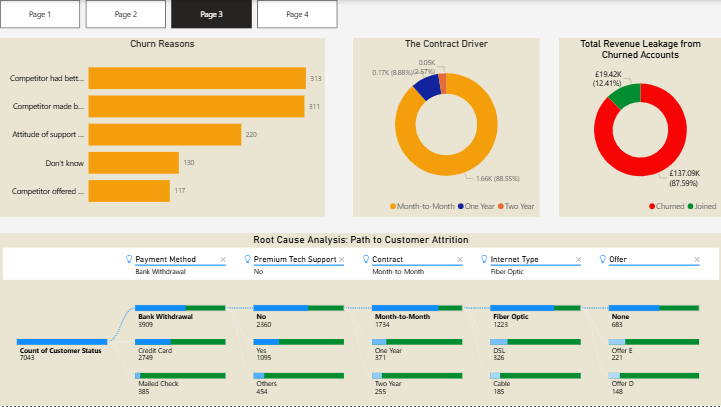Remove the Internet Type level with its X
The image size is (721, 407).
578,260
